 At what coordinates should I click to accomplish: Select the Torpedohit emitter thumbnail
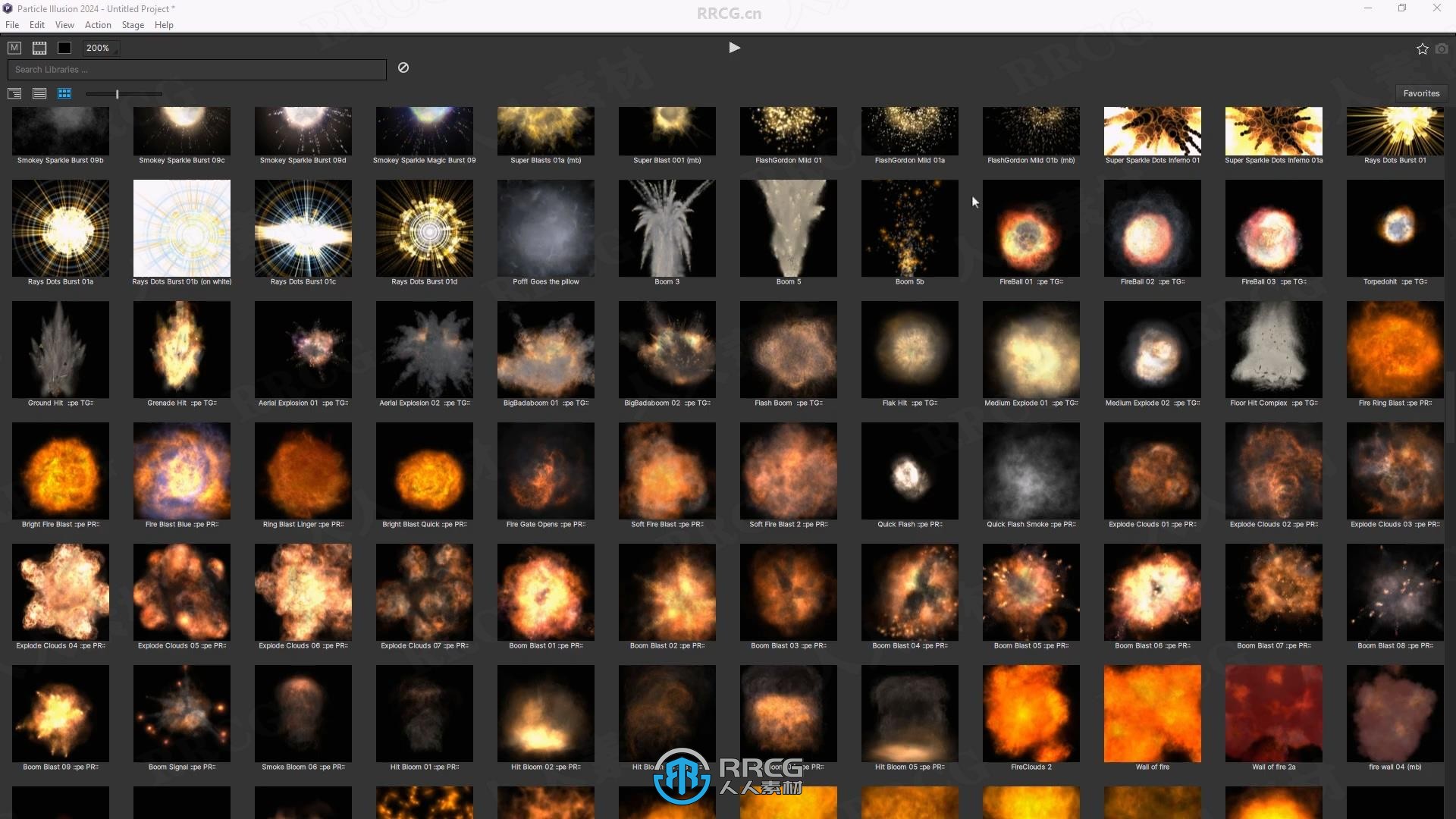pos(1395,228)
